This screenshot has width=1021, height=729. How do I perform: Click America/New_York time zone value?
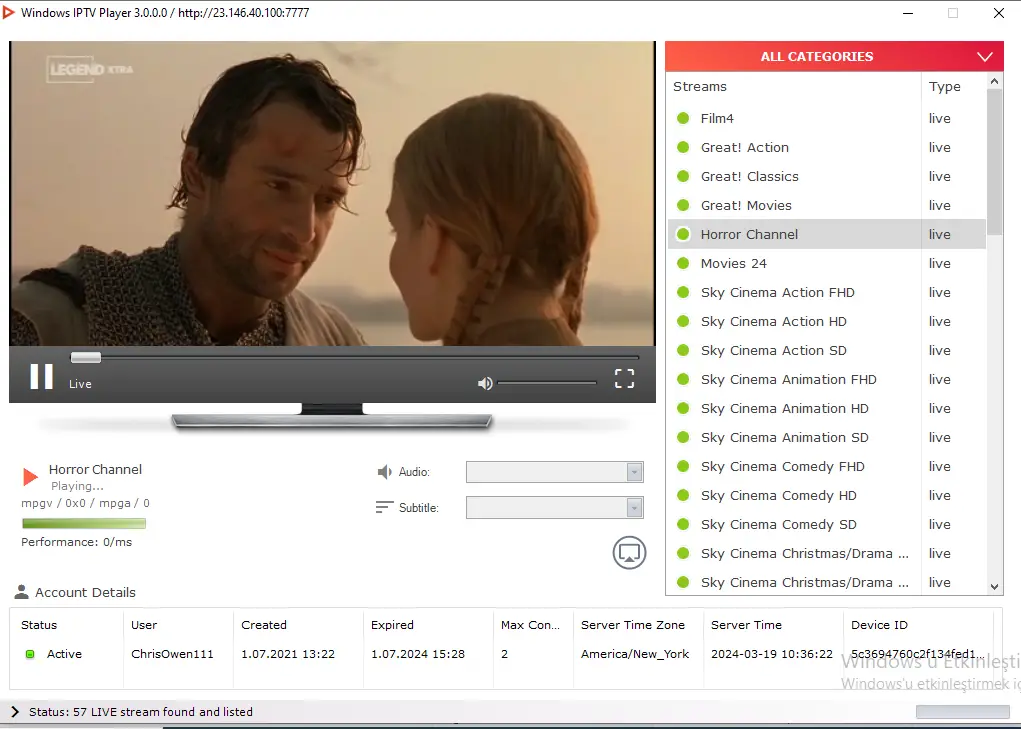click(635, 654)
